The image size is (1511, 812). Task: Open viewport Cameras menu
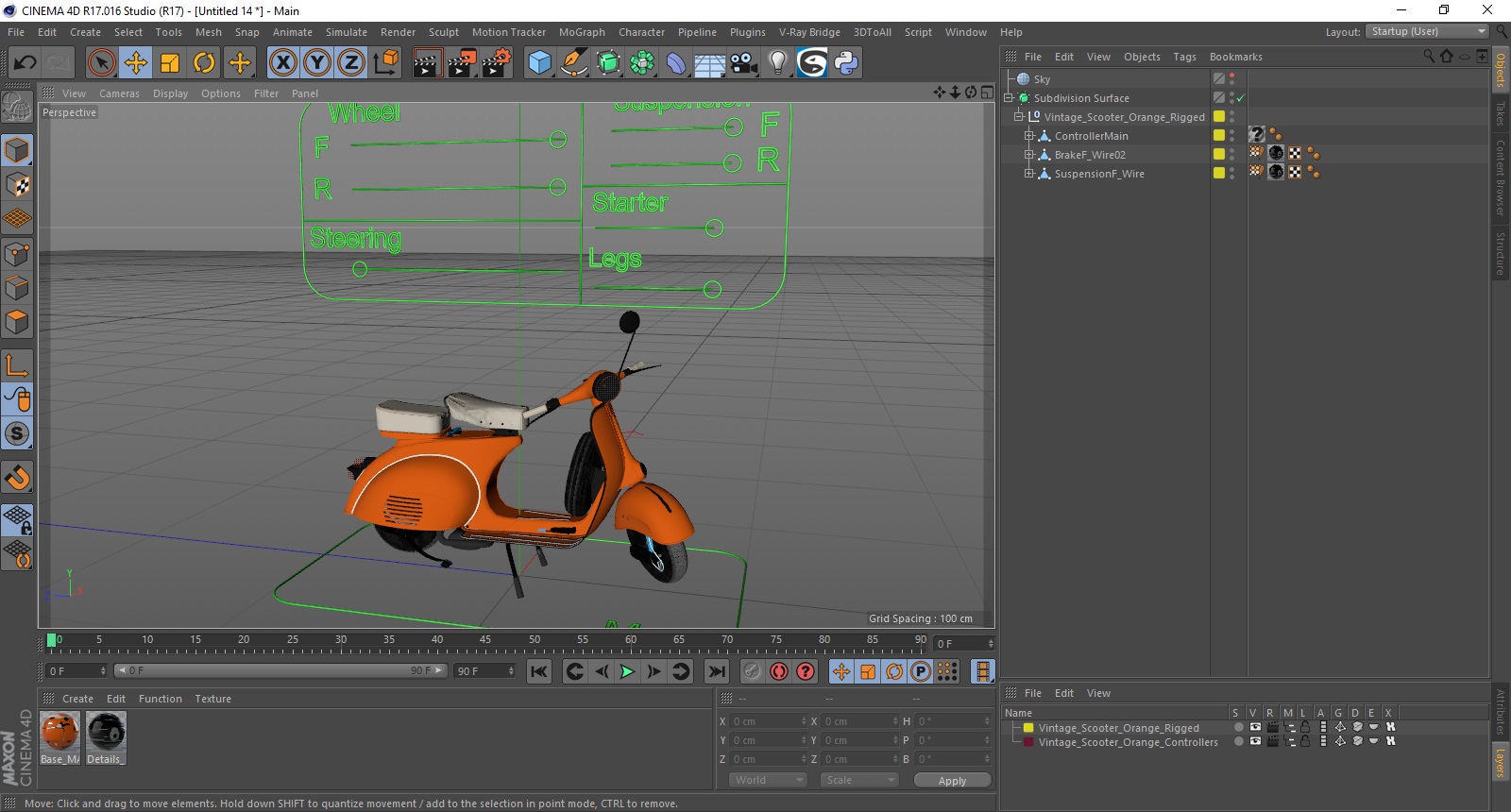click(119, 93)
